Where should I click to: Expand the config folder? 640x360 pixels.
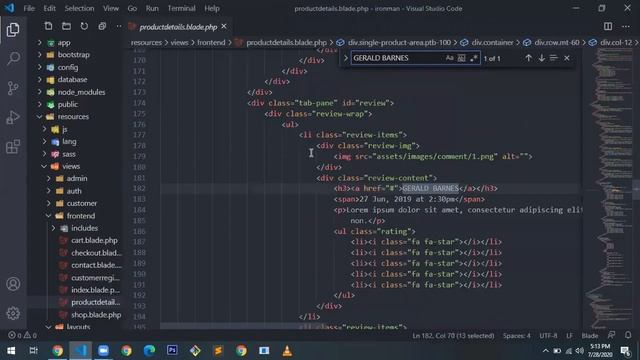[x=68, y=67]
